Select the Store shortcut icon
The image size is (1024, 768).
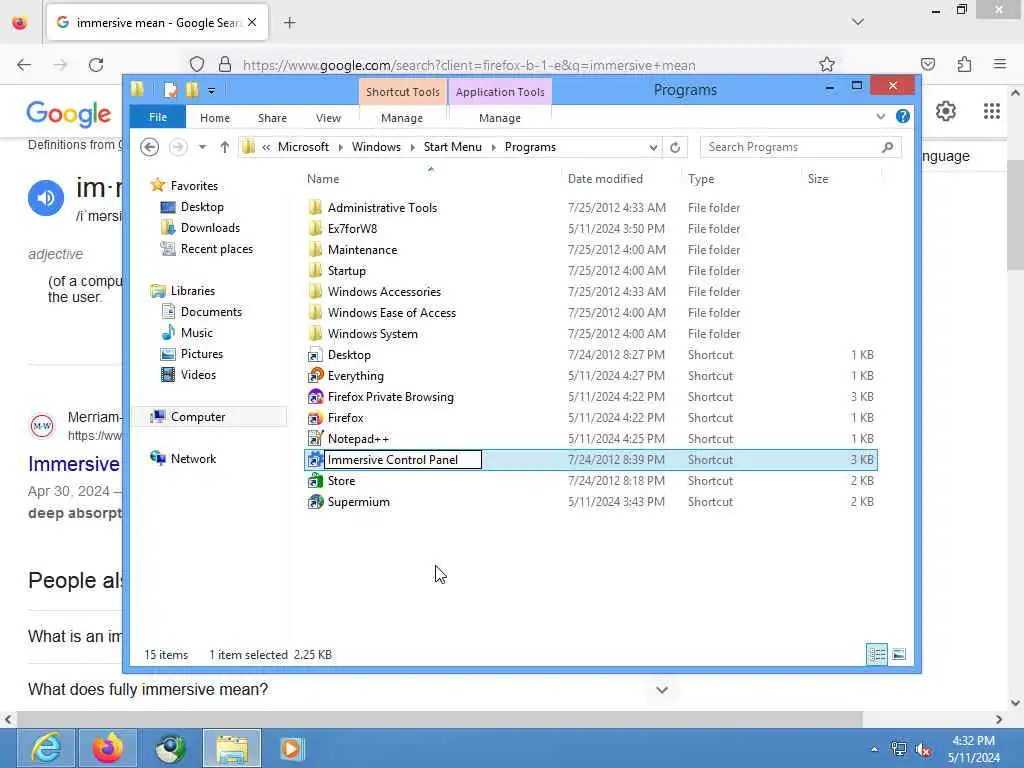pyautogui.click(x=315, y=481)
